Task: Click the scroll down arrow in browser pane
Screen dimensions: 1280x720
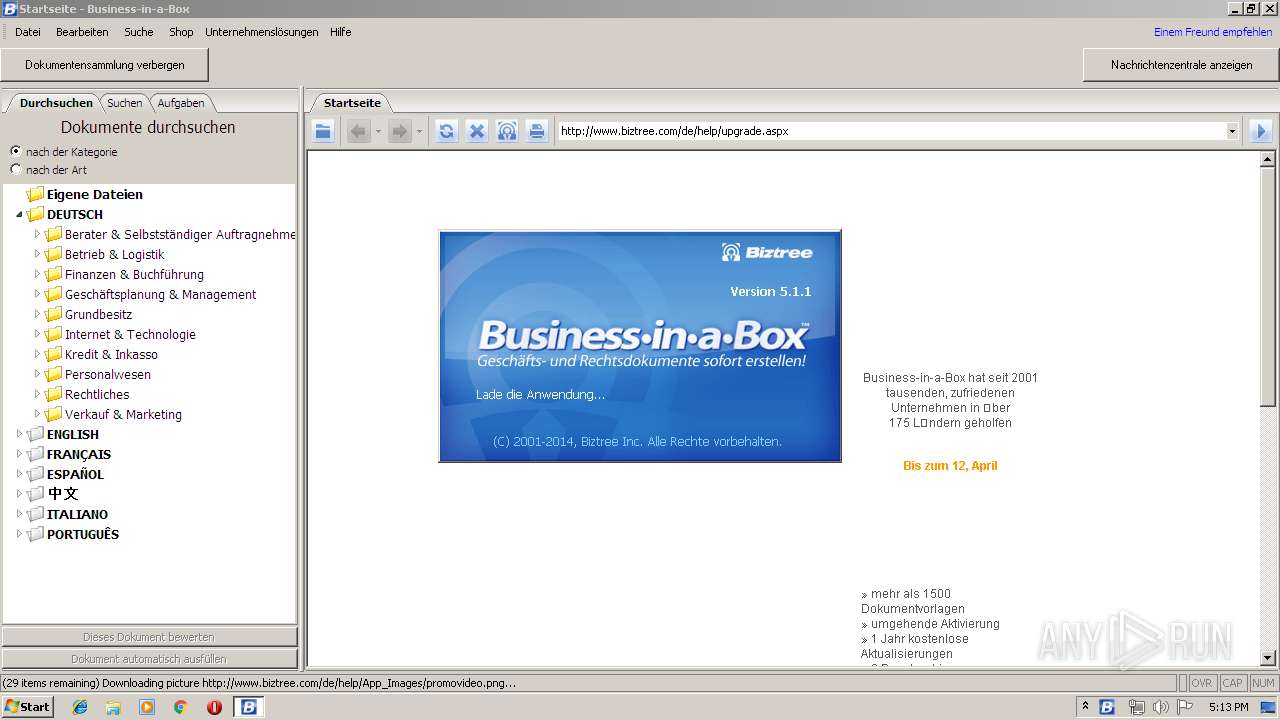Action: (1268, 658)
